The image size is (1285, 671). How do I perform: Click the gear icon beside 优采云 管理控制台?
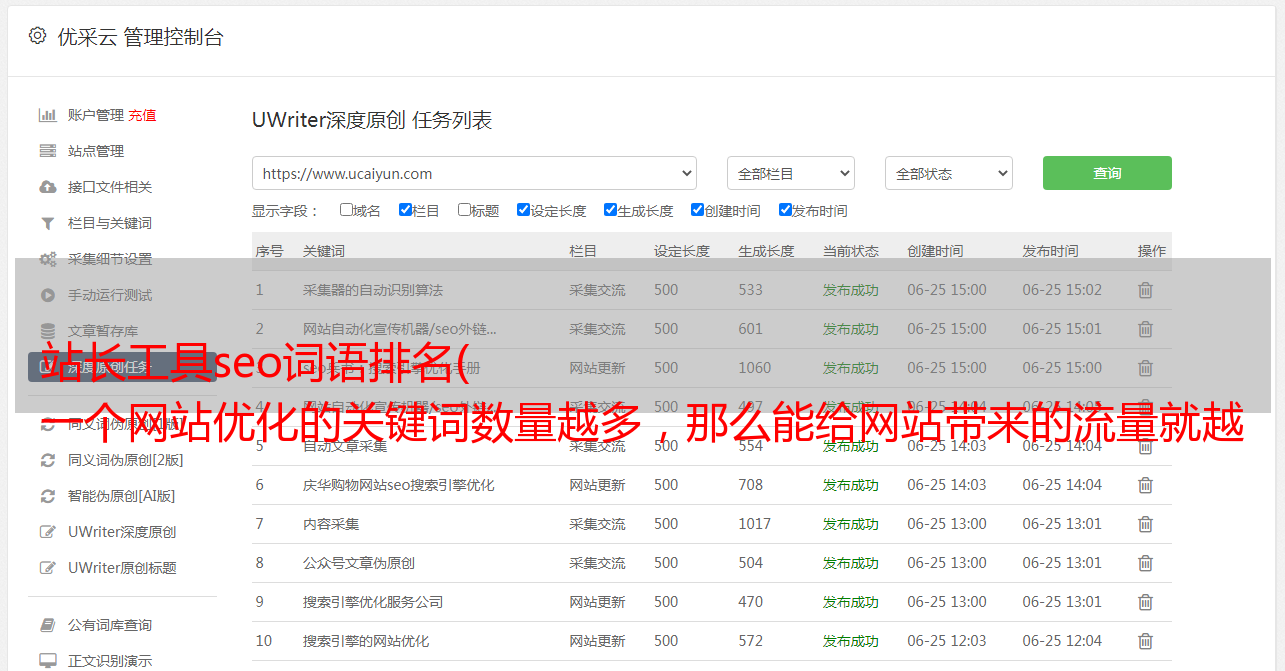pyautogui.click(x=37, y=36)
